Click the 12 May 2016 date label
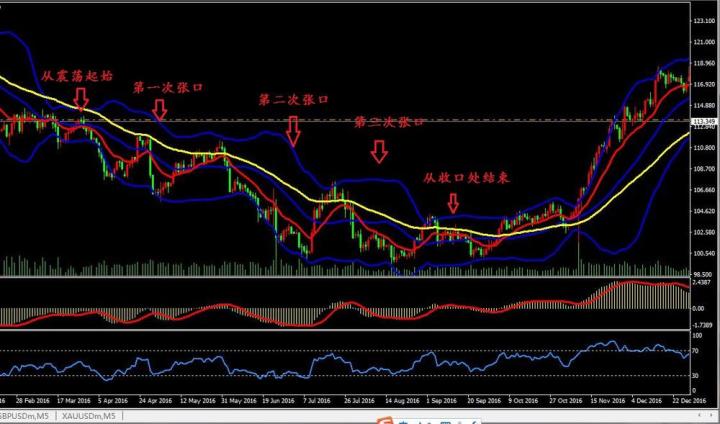This screenshot has width=720, height=424. (197, 401)
